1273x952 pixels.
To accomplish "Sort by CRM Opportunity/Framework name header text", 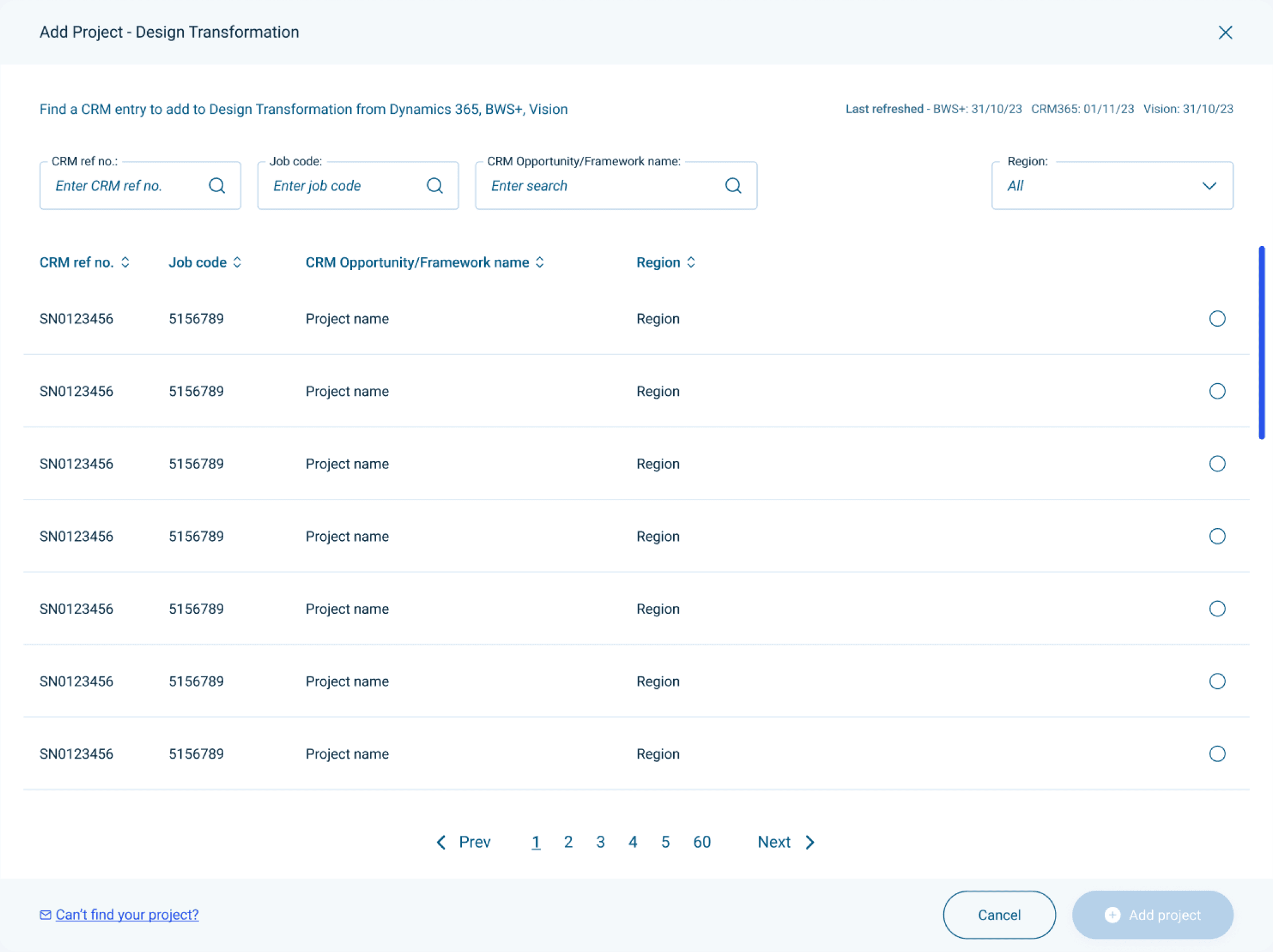I will coord(417,262).
